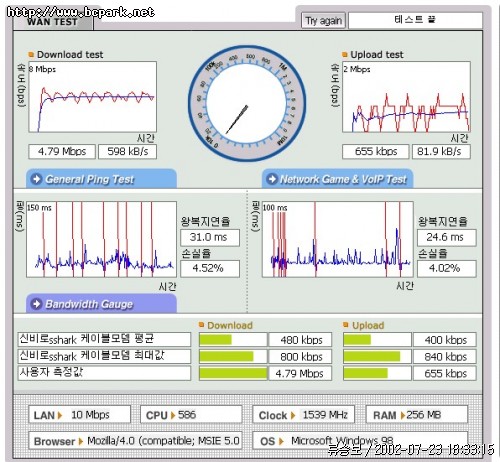Click the 655 kbps value in bandwidth table

[445, 373]
